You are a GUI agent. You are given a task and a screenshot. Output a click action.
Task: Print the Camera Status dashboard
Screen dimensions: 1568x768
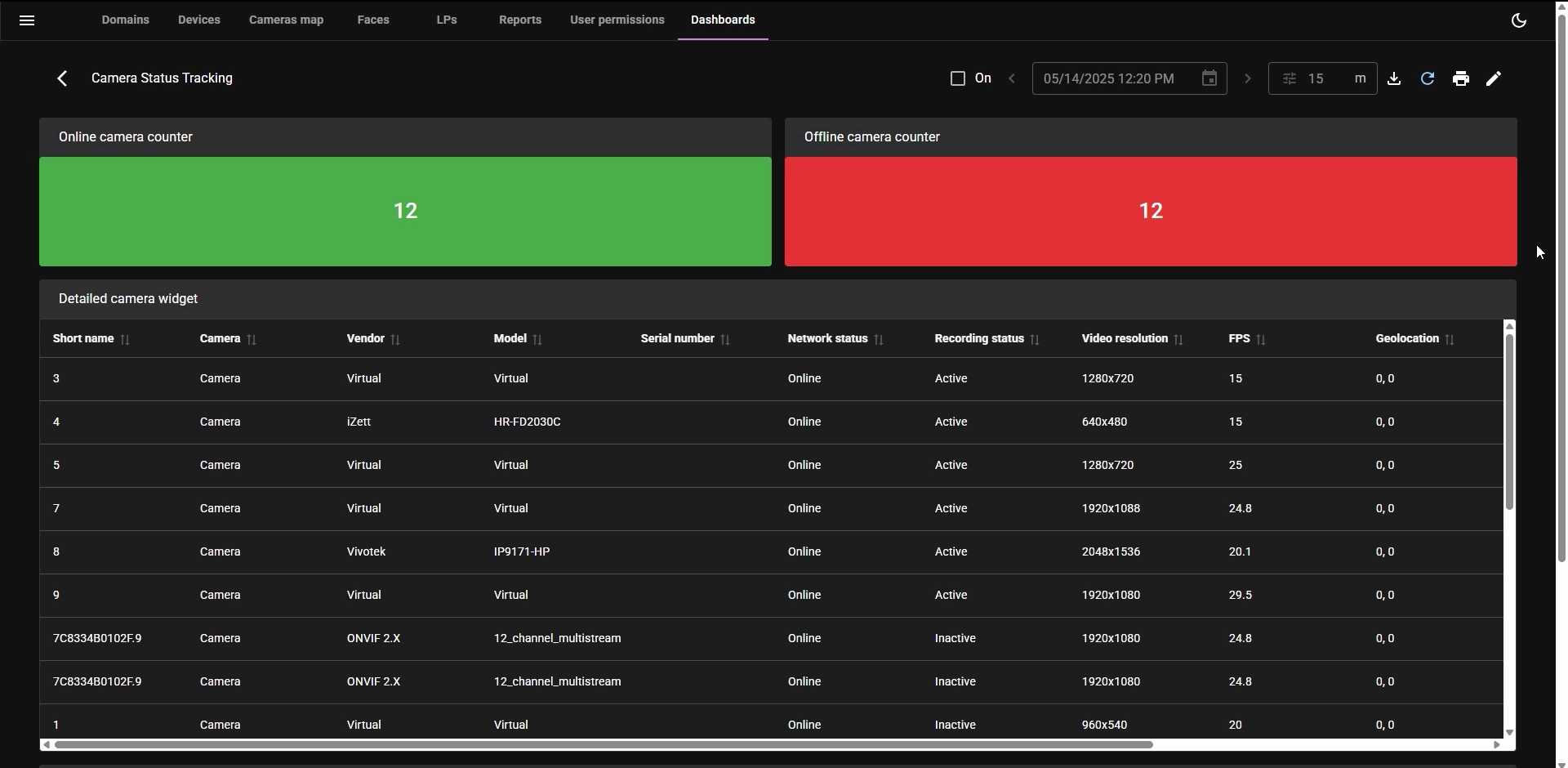(1461, 78)
